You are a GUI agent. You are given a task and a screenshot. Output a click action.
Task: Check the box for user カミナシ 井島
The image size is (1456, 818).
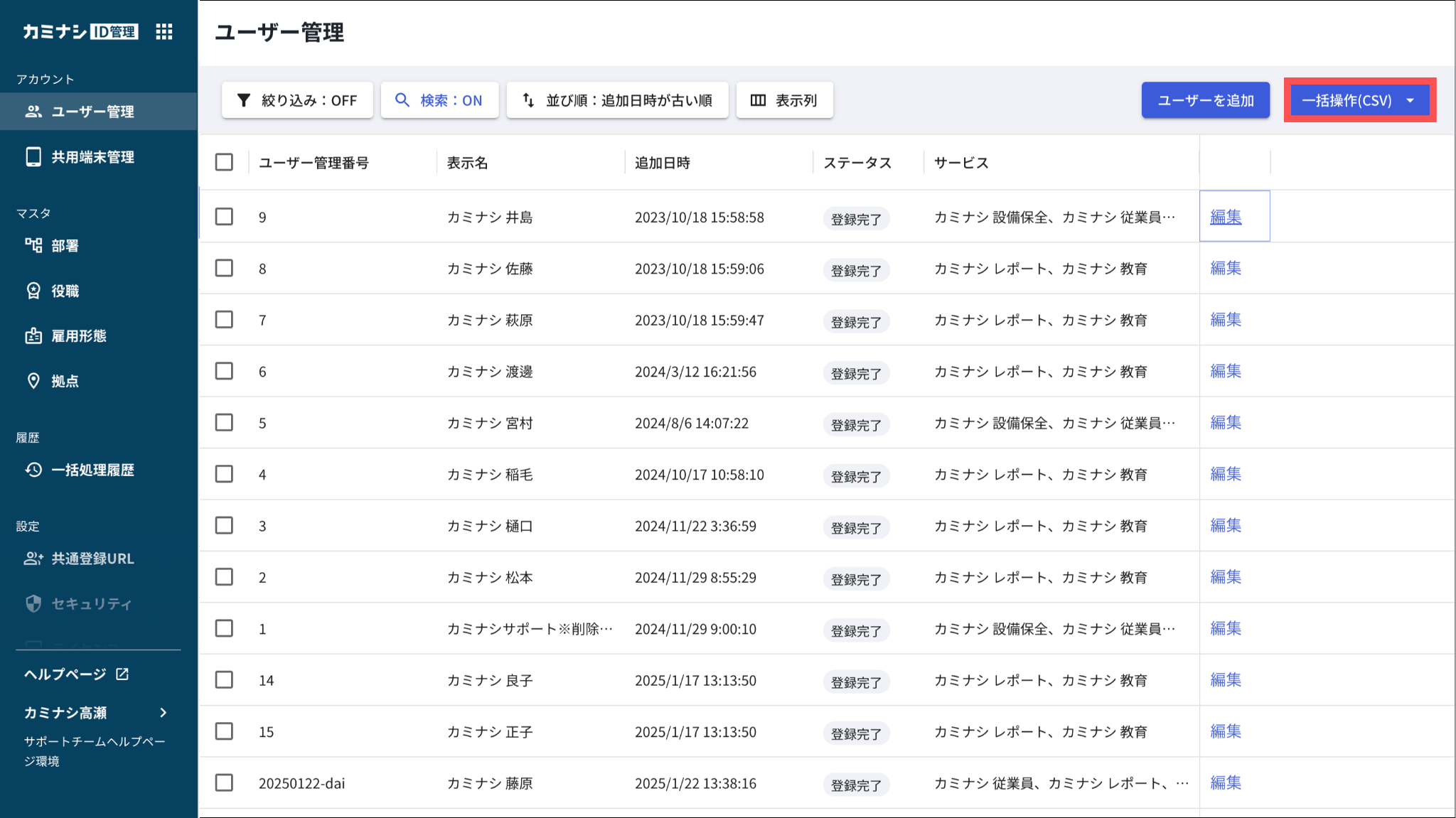224,216
